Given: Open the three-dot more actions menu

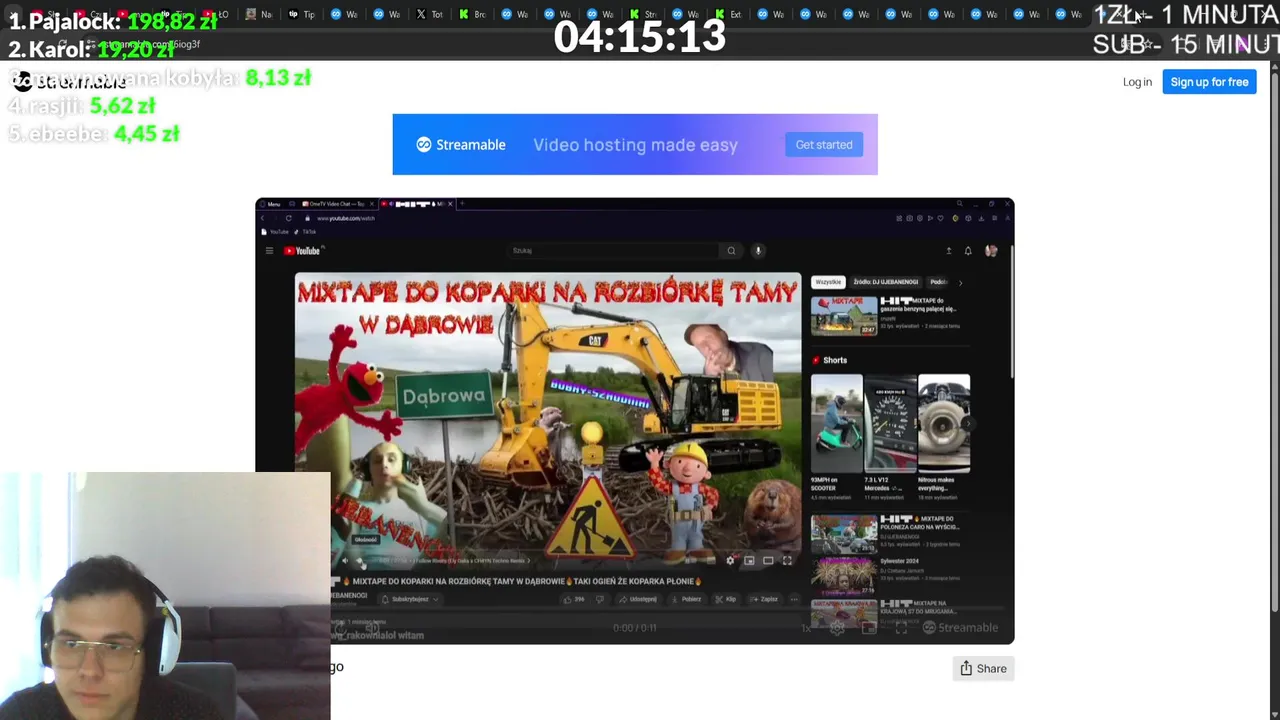Looking at the screenshot, I should (x=794, y=599).
